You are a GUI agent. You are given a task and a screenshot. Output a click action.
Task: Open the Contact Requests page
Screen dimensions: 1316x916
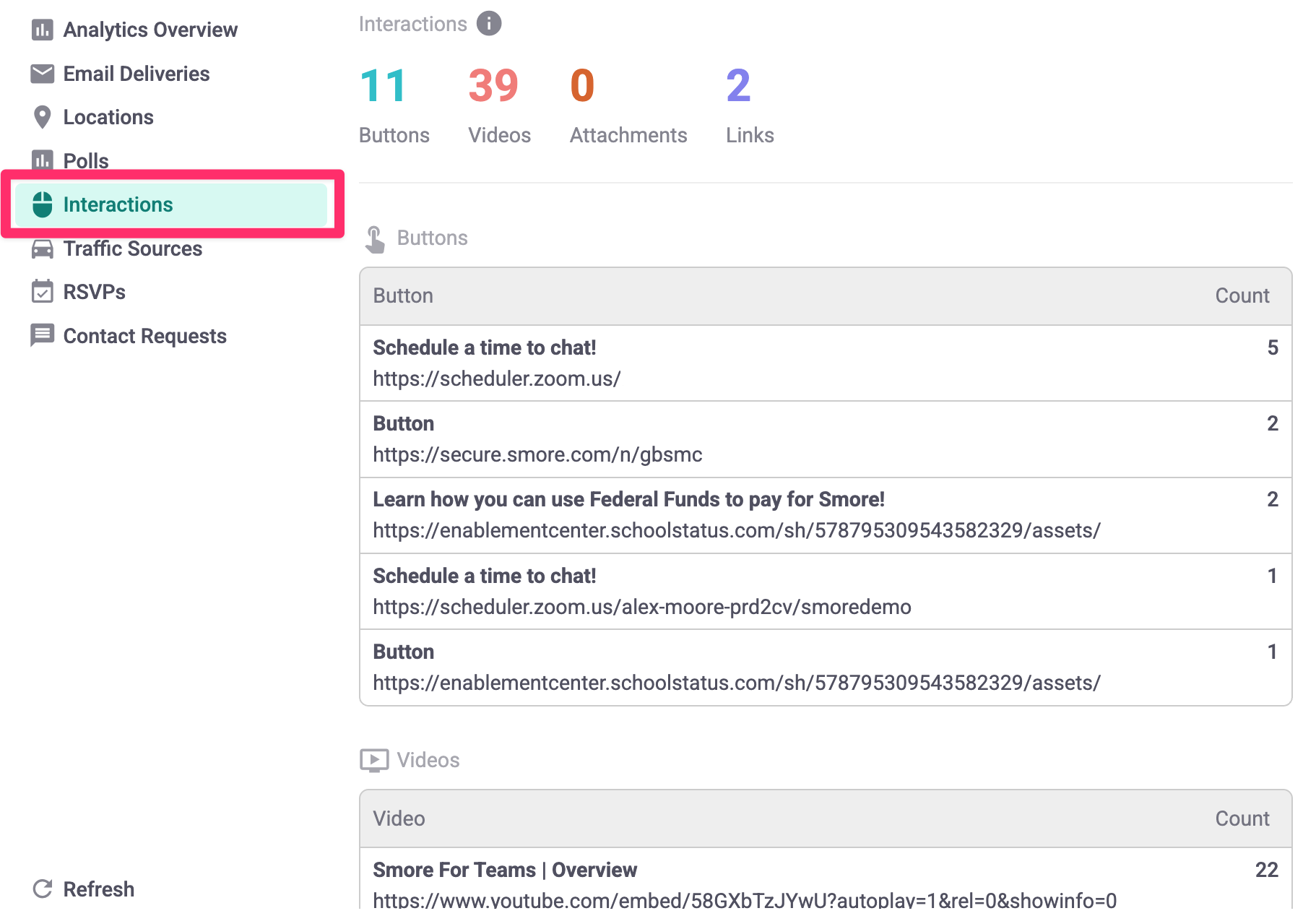point(144,336)
